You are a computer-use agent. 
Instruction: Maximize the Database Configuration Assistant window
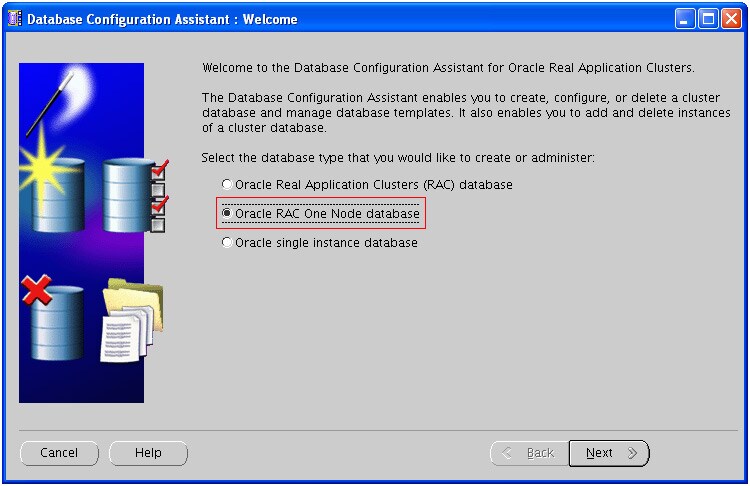tap(708, 19)
